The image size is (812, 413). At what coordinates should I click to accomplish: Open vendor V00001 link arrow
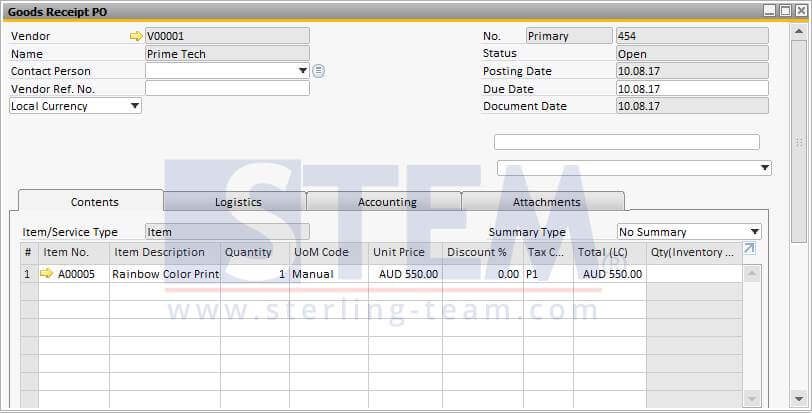[136, 36]
